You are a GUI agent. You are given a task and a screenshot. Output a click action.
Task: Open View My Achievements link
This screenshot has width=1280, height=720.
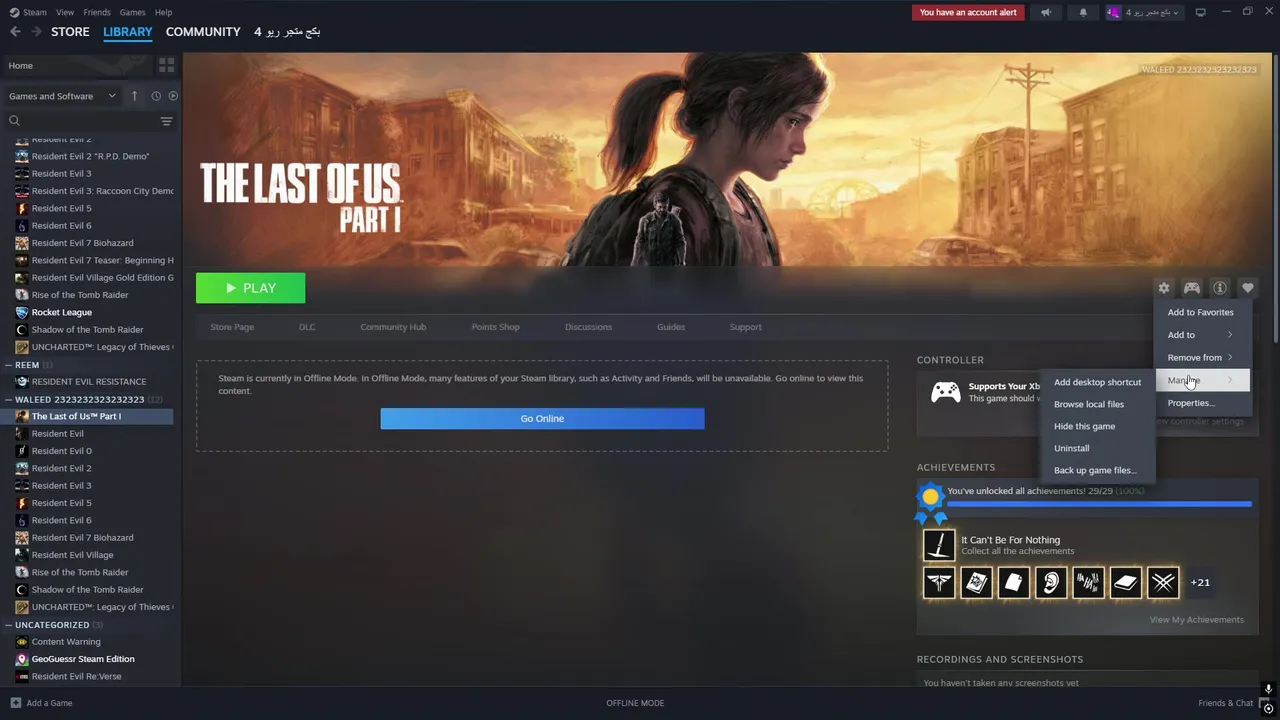(x=1196, y=620)
